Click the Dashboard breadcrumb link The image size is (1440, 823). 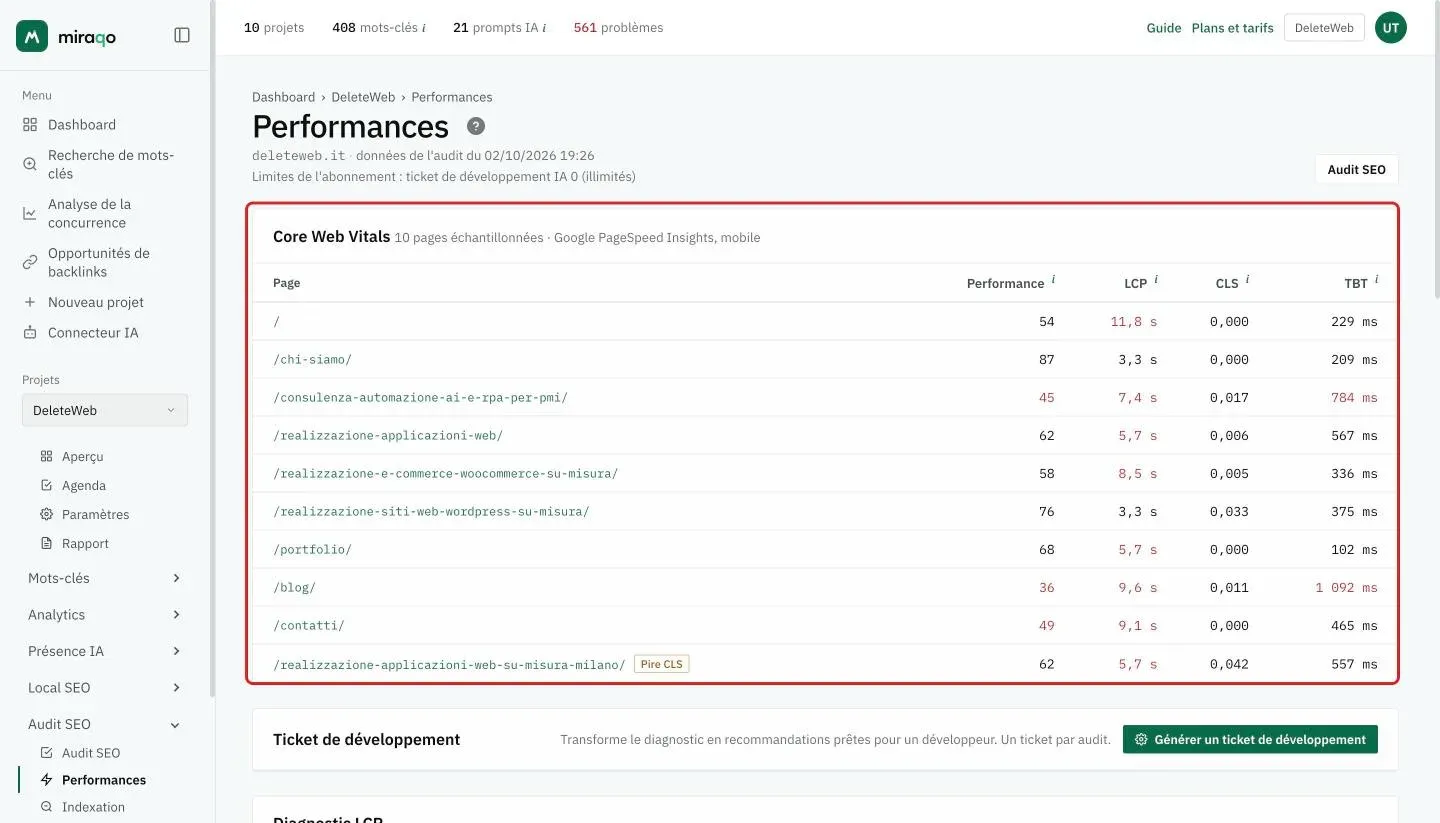pos(283,97)
